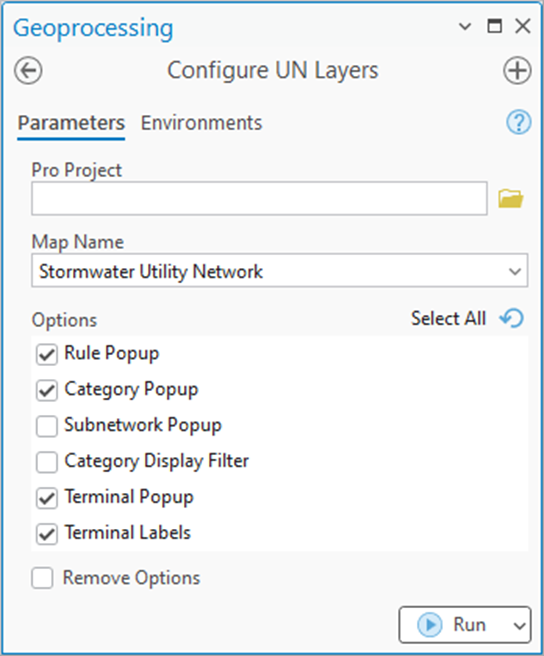Image resolution: width=544 pixels, height=656 pixels.
Task: Maximize the Geoprocessing pane
Action: click(x=495, y=26)
